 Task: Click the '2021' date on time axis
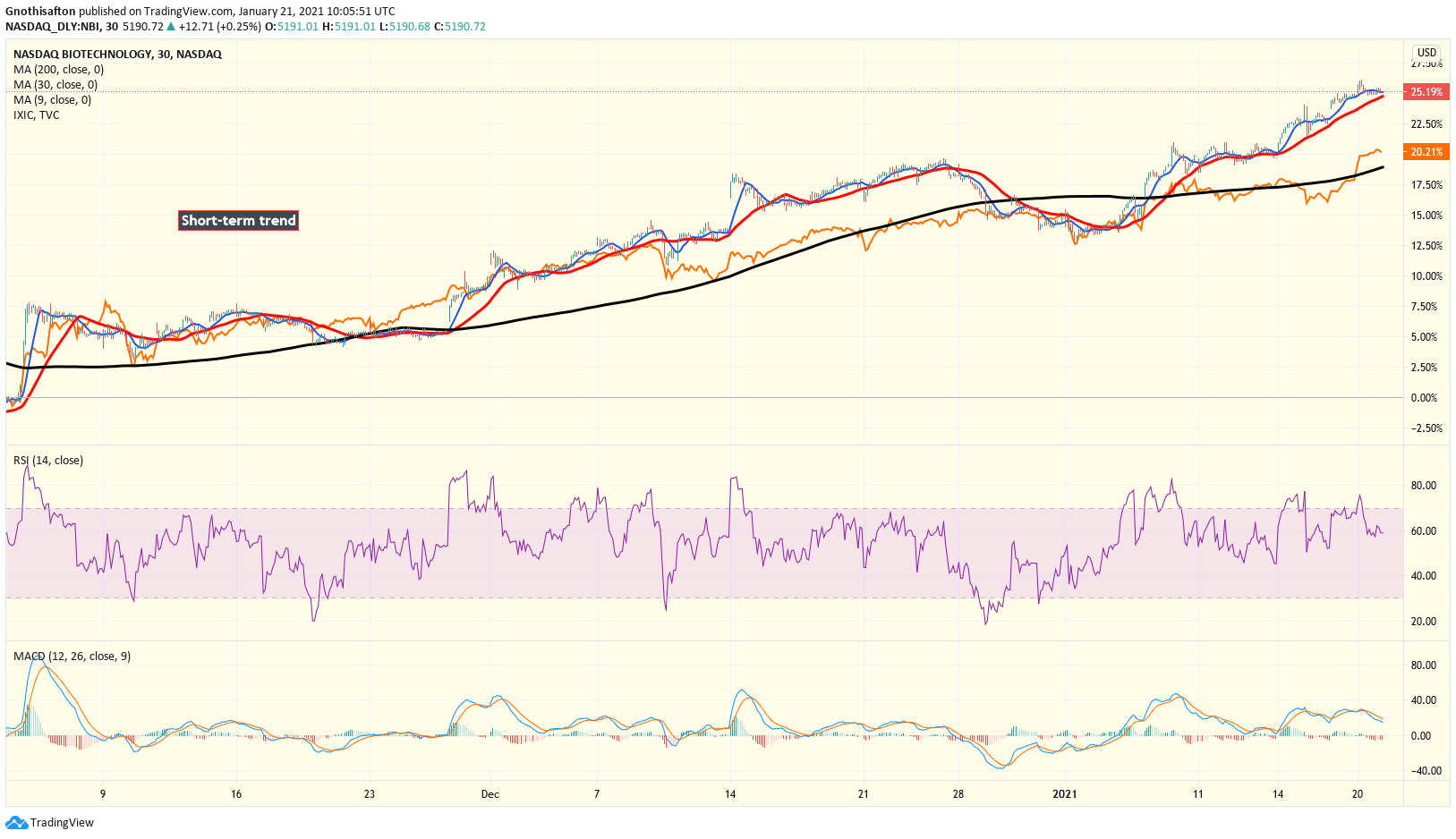(1065, 794)
